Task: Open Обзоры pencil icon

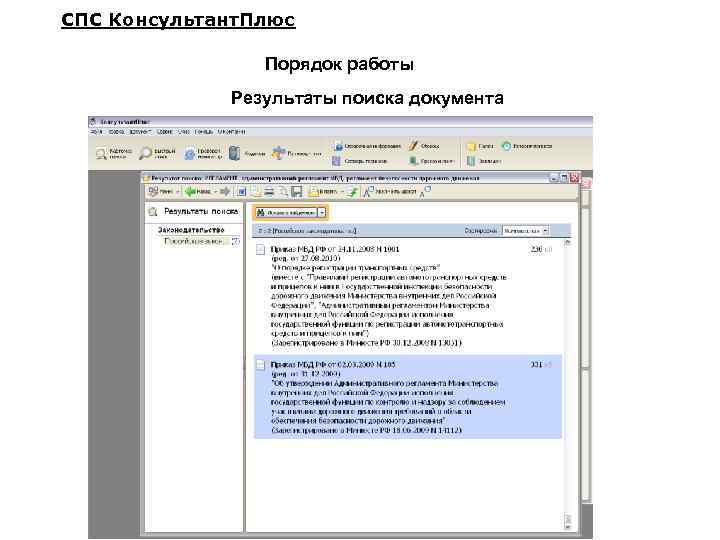Action: coord(413,146)
